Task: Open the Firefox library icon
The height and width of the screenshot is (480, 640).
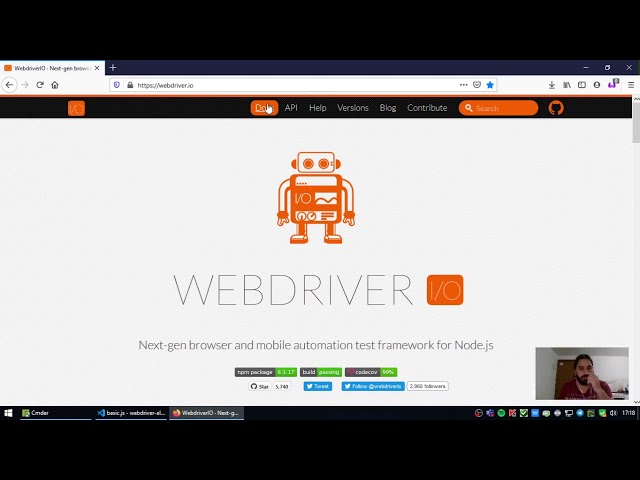Action: (567, 85)
